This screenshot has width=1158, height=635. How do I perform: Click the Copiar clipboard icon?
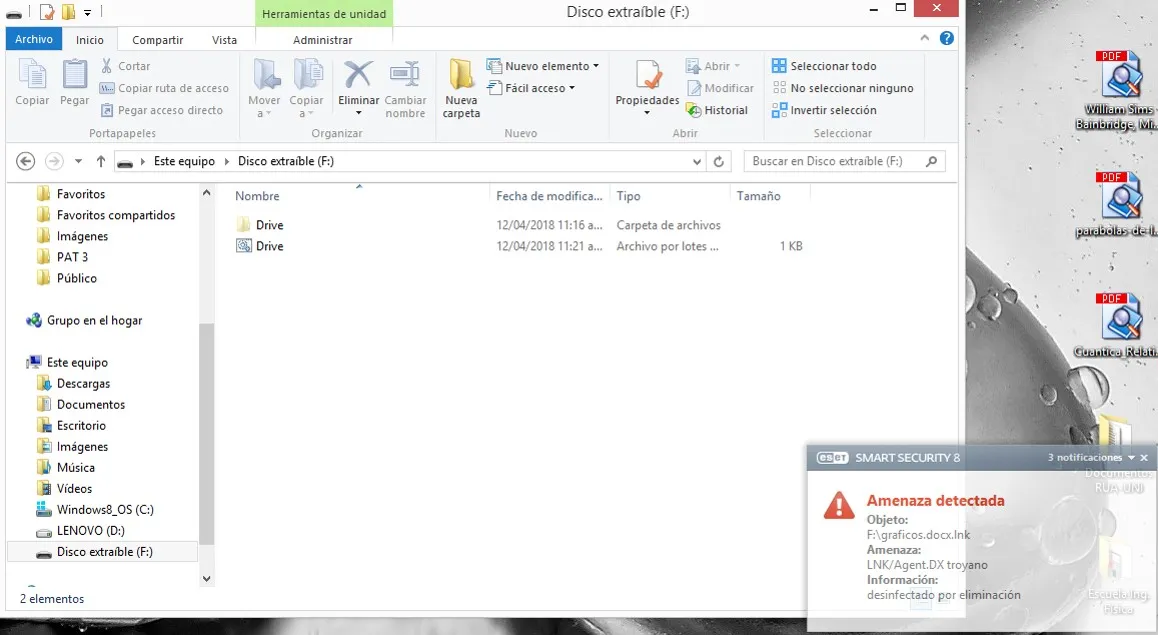click(x=32, y=75)
